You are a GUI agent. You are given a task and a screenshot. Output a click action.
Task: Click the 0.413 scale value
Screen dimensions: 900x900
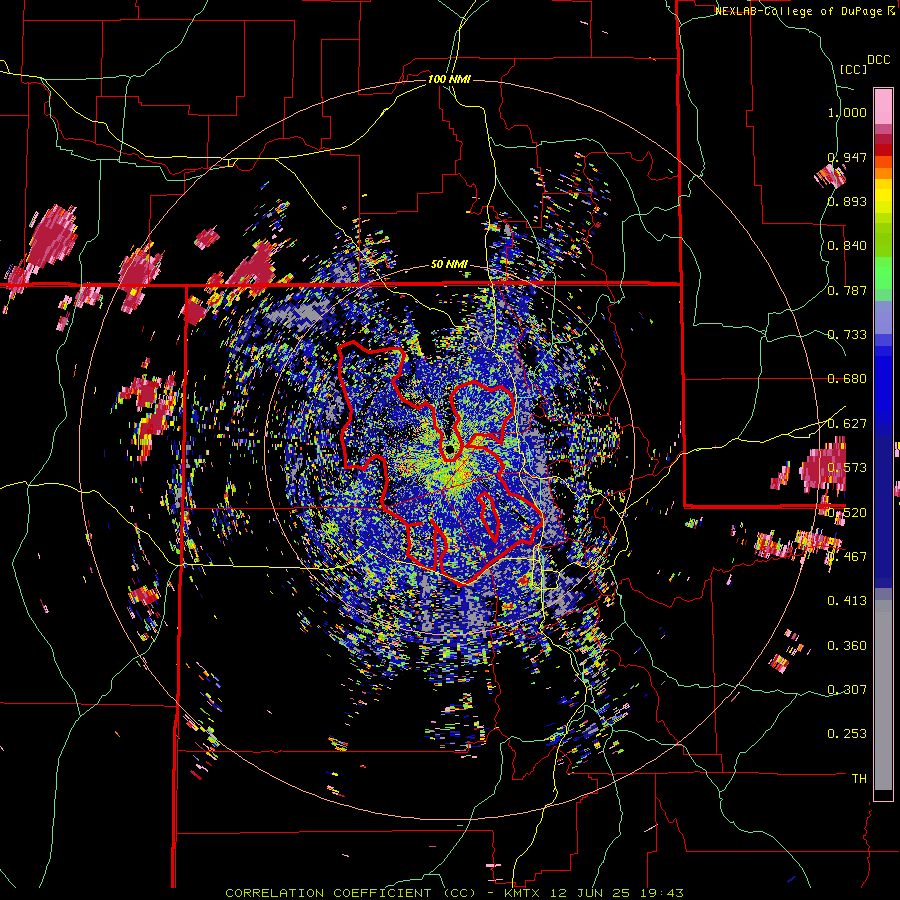[x=847, y=601]
